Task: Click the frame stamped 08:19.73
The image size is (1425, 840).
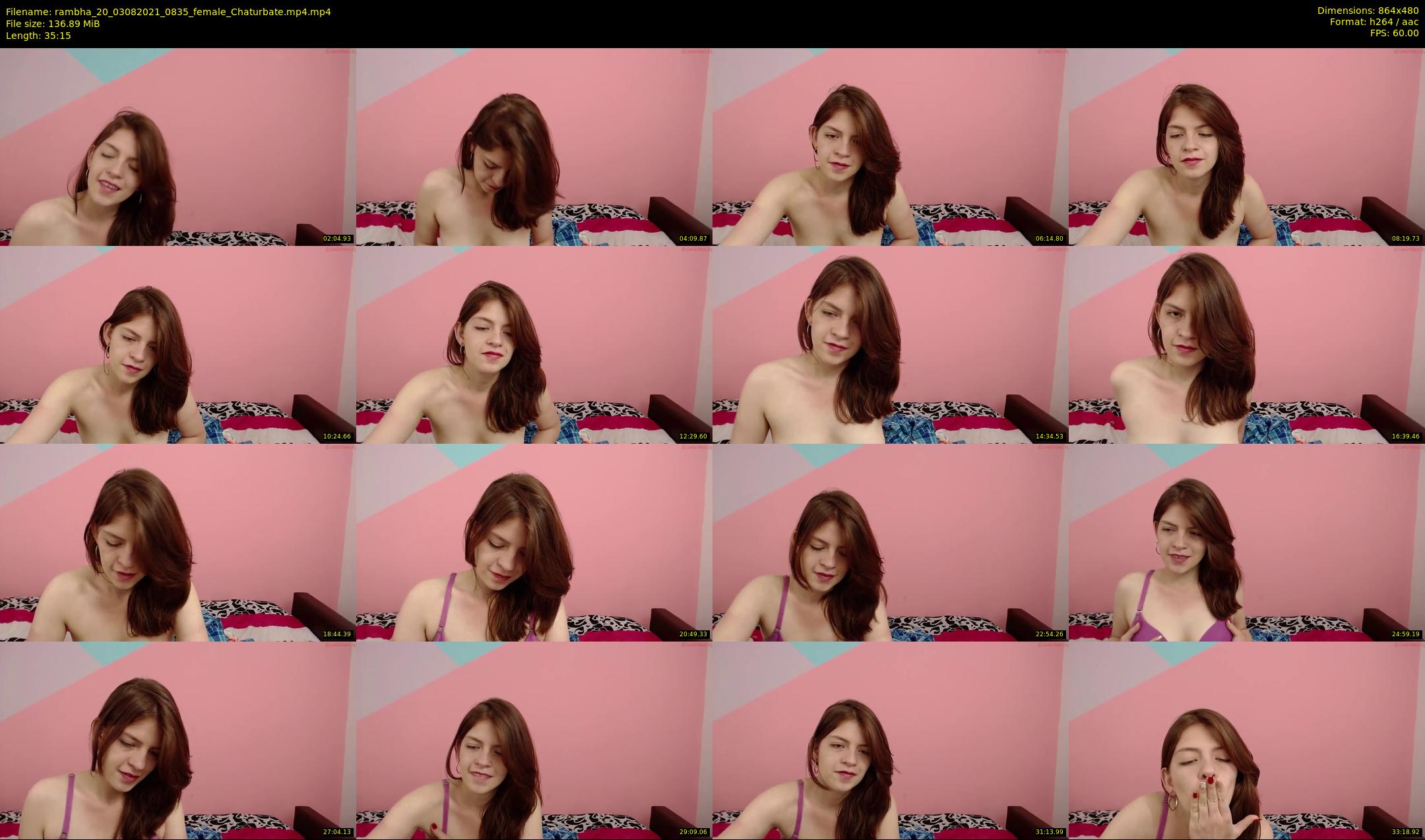Action: click(1247, 146)
